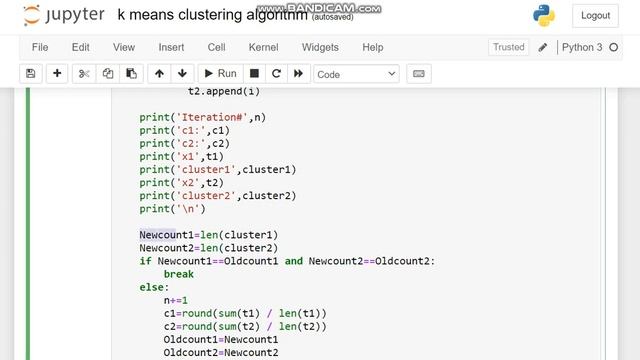640x360 pixels.
Task: Click the Python logo icon
Action: pos(544,16)
